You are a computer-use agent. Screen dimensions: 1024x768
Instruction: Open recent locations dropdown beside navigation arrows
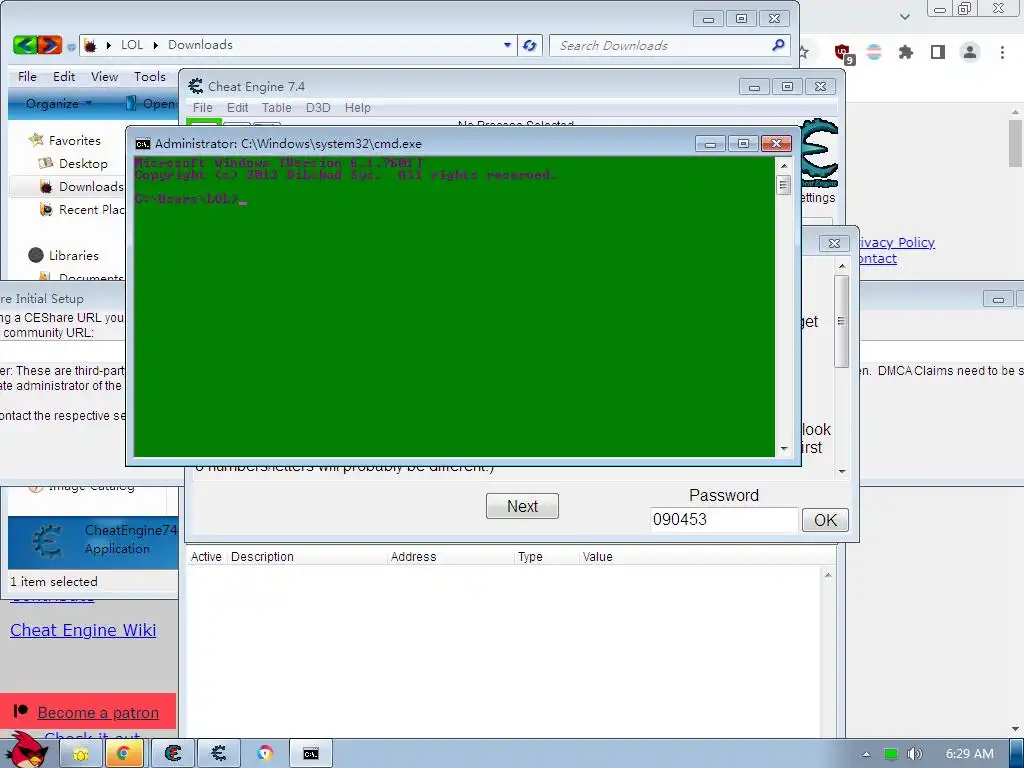[71, 46]
